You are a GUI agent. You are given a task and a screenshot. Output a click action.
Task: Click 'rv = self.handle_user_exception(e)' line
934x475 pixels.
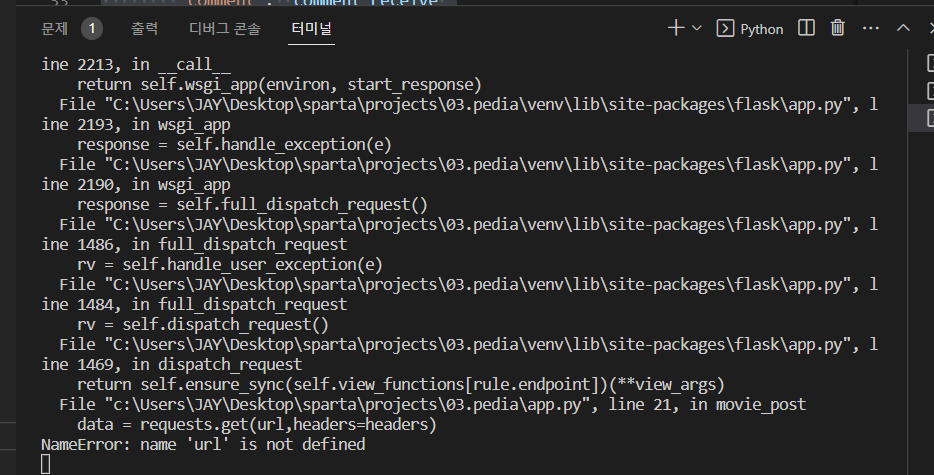[230, 265]
